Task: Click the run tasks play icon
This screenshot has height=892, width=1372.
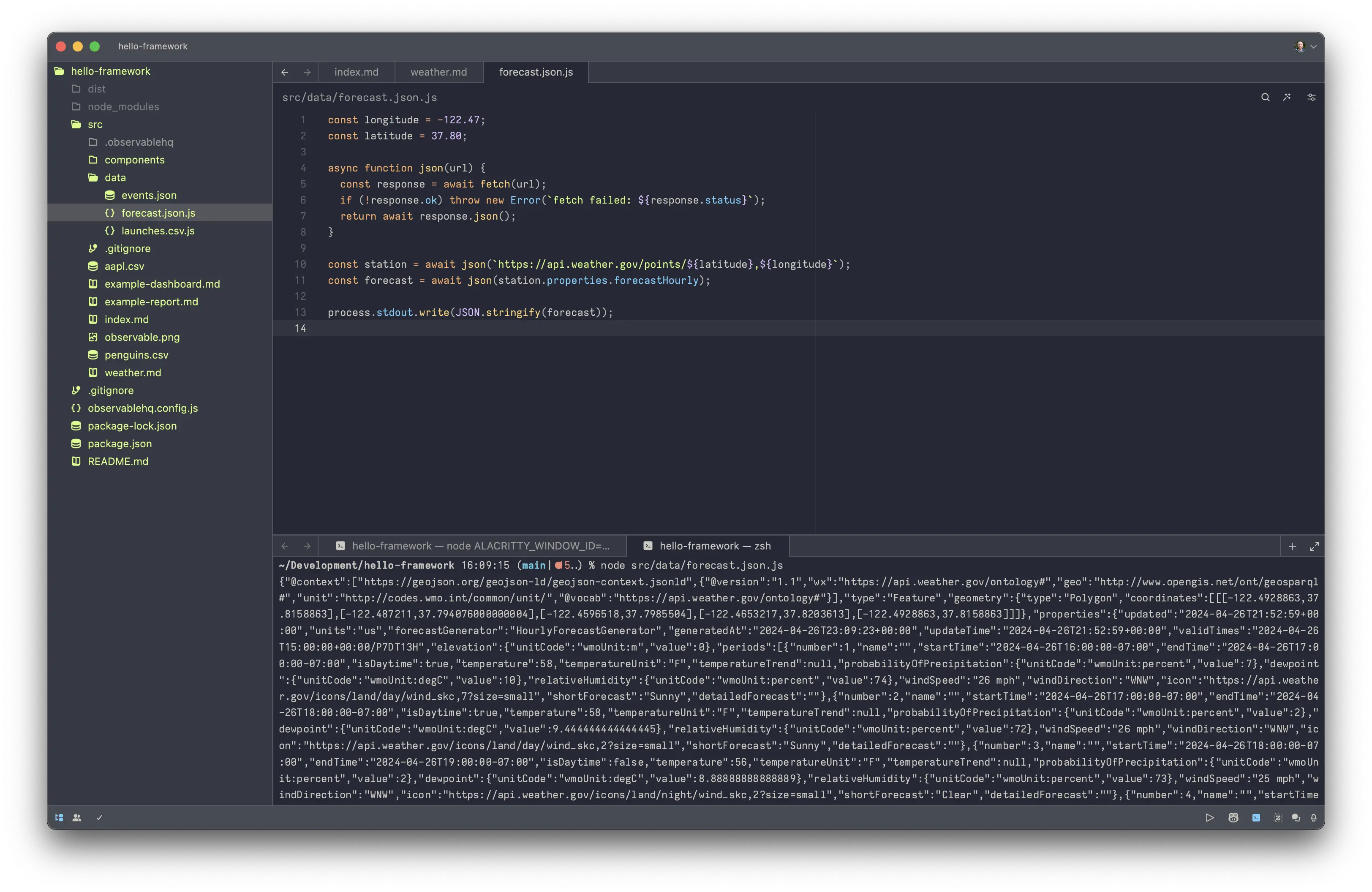Action: (1209, 818)
